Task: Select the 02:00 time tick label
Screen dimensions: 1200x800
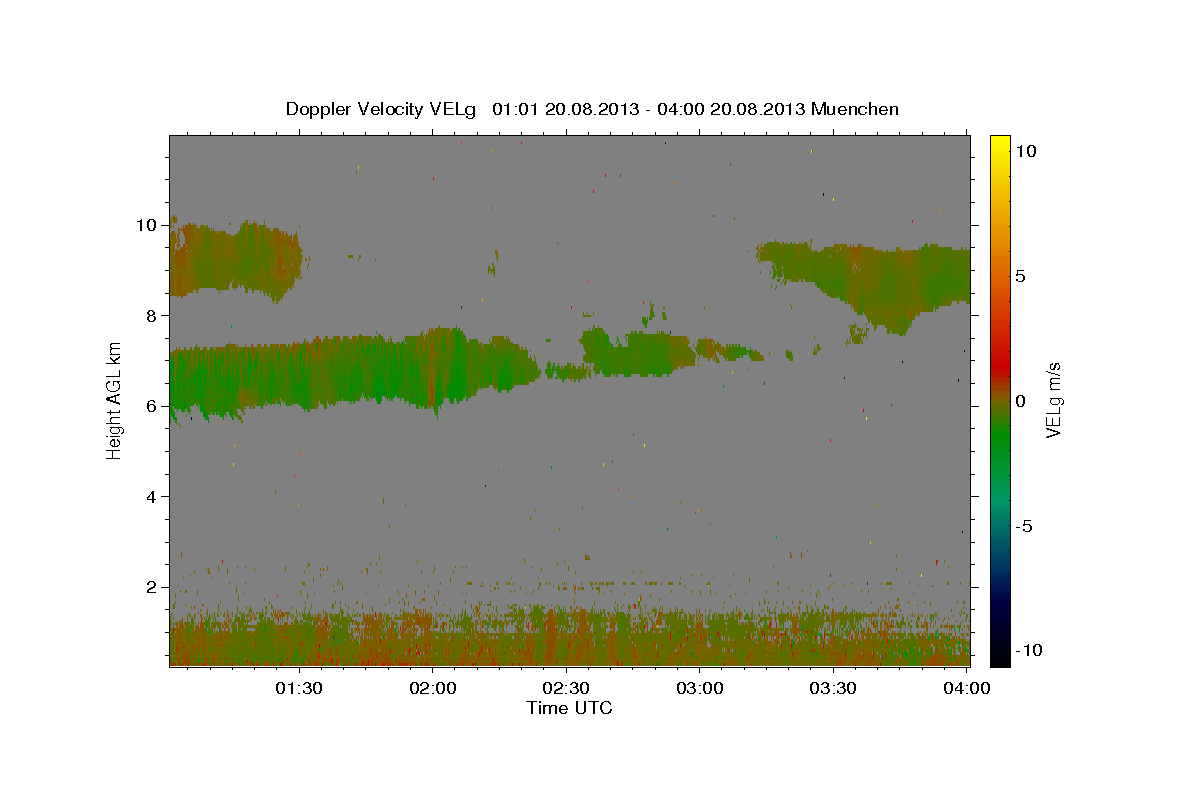Action: tap(433, 689)
